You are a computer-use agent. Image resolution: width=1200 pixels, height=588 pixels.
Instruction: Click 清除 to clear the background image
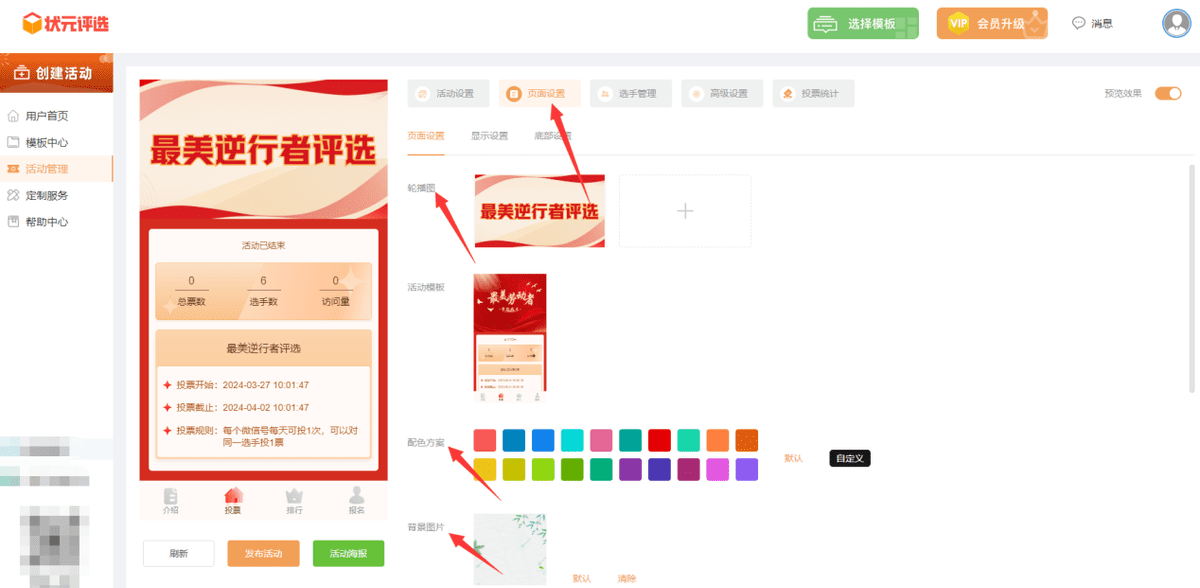(629, 578)
